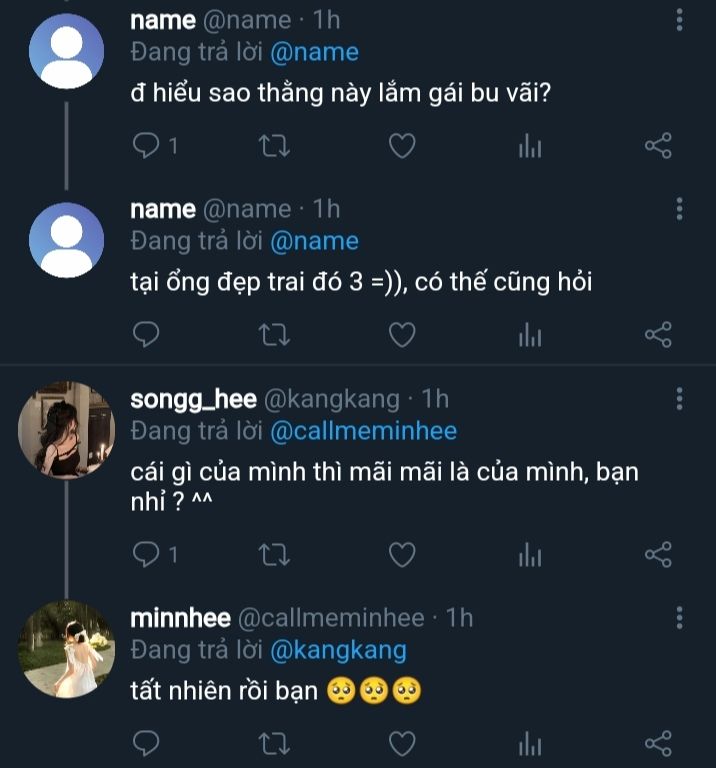The width and height of the screenshot is (716, 768).
Task: Open reply on 'tại ổng đẹp trai đó' tweet
Action: coord(146,335)
